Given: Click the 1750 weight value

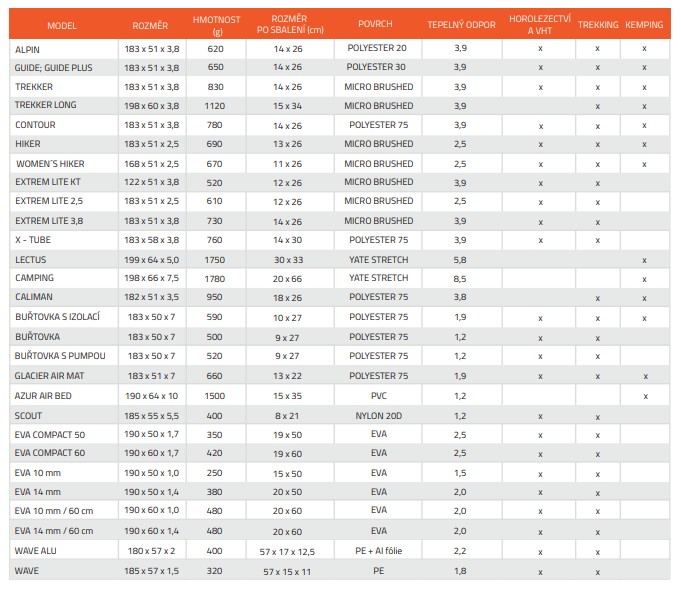Looking at the screenshot, I should tap(215, 260).
